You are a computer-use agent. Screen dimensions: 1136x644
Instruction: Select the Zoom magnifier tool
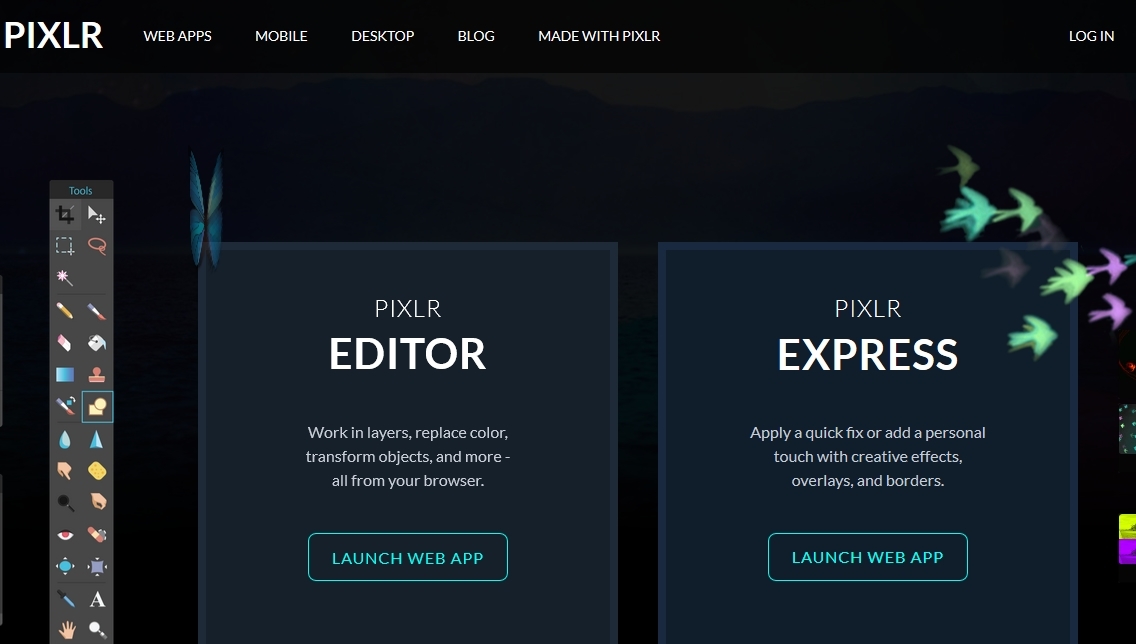[x=96, y=630]
